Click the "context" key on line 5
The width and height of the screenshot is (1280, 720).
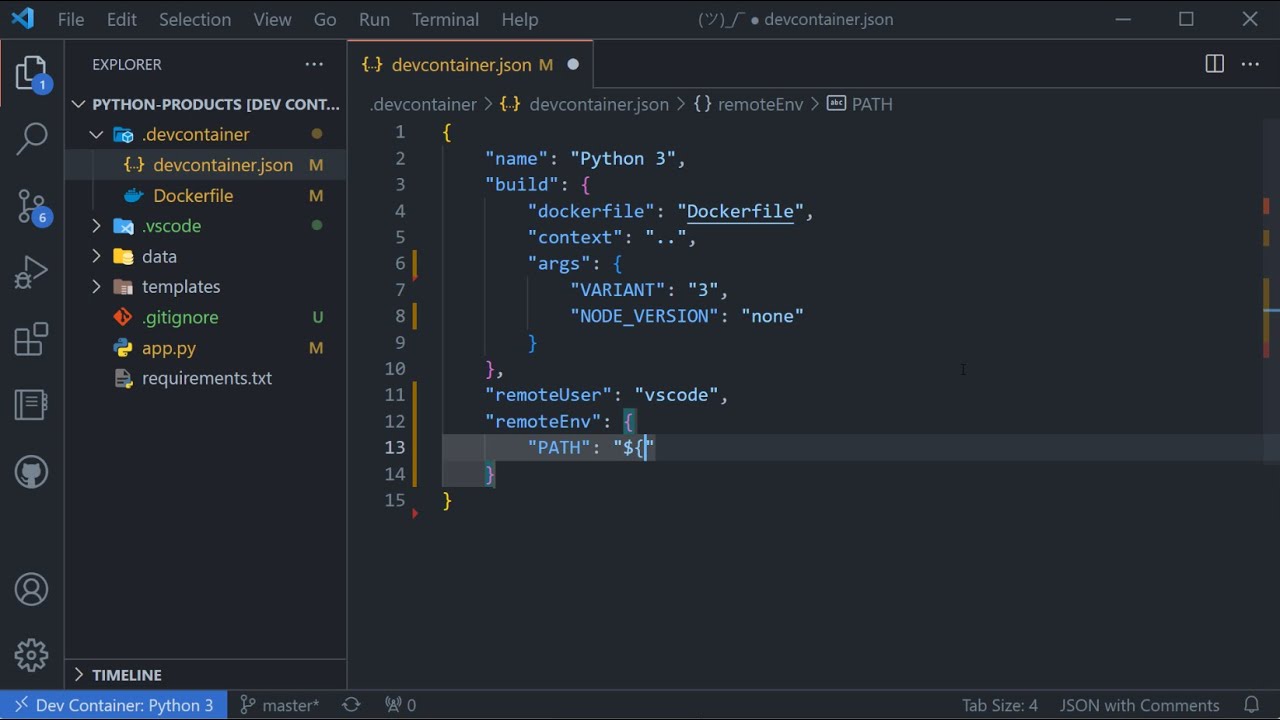pyautogui.click(x=575, y=237)
